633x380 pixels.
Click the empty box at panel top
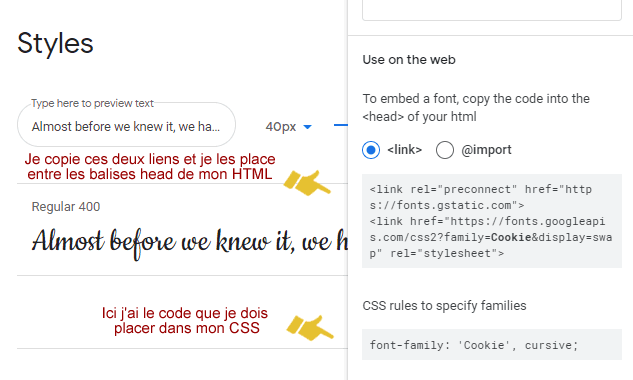click(492, 10)
